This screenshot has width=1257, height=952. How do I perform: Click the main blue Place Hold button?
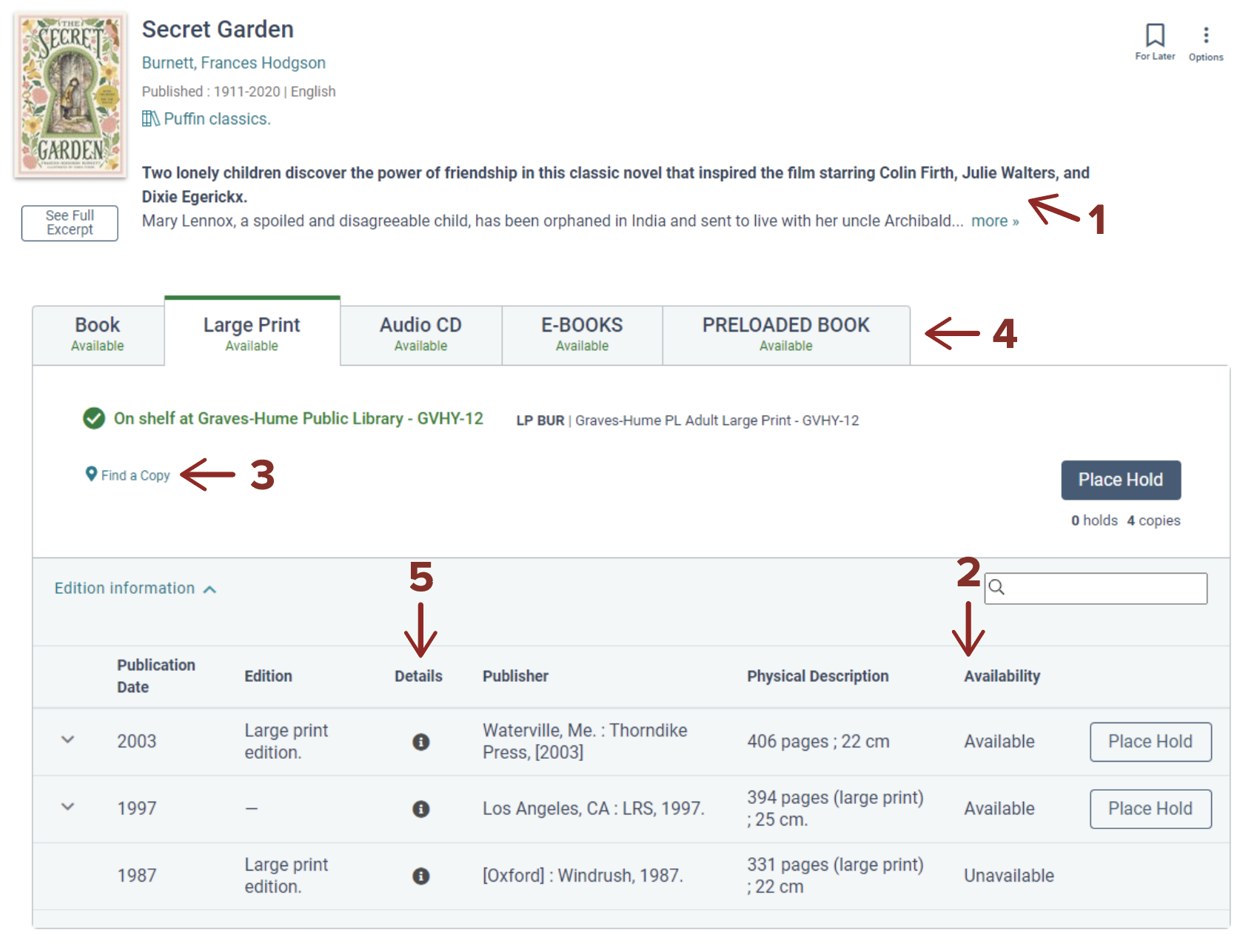1120,480
